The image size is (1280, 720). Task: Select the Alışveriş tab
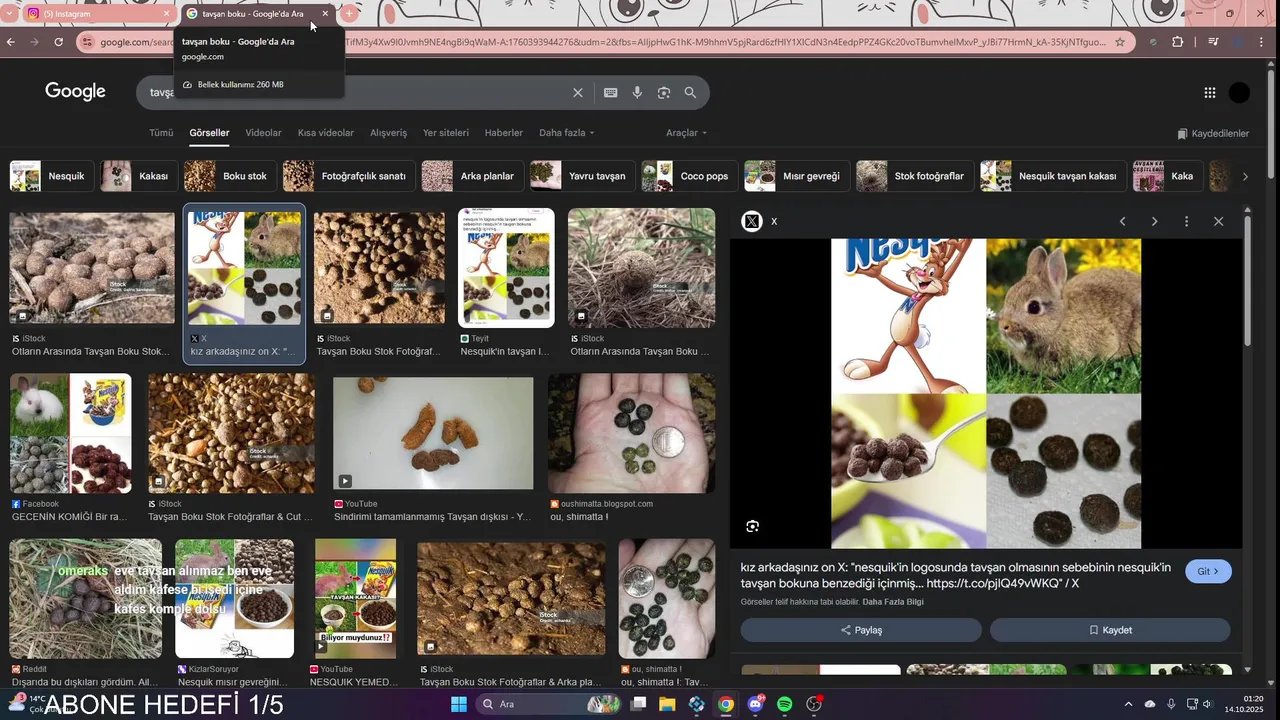(x=389, y=133)
